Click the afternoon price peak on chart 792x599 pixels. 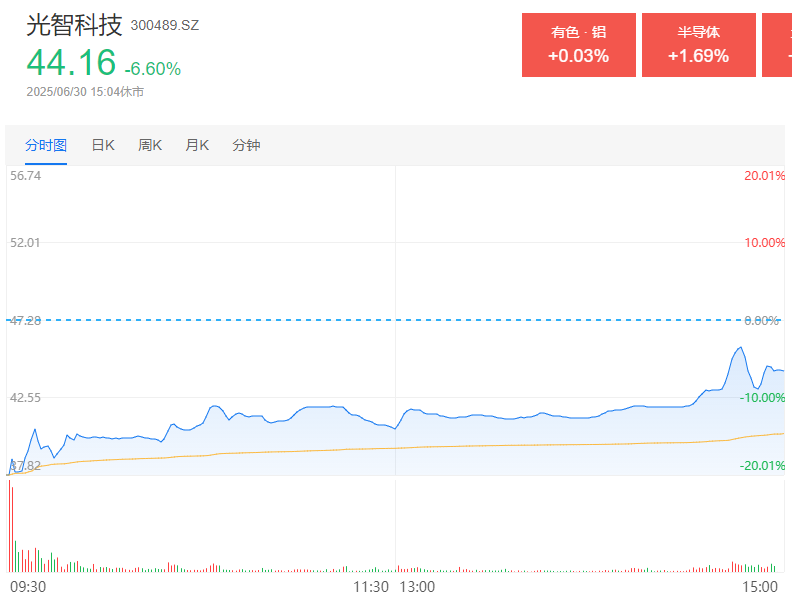tap(741, 347)
